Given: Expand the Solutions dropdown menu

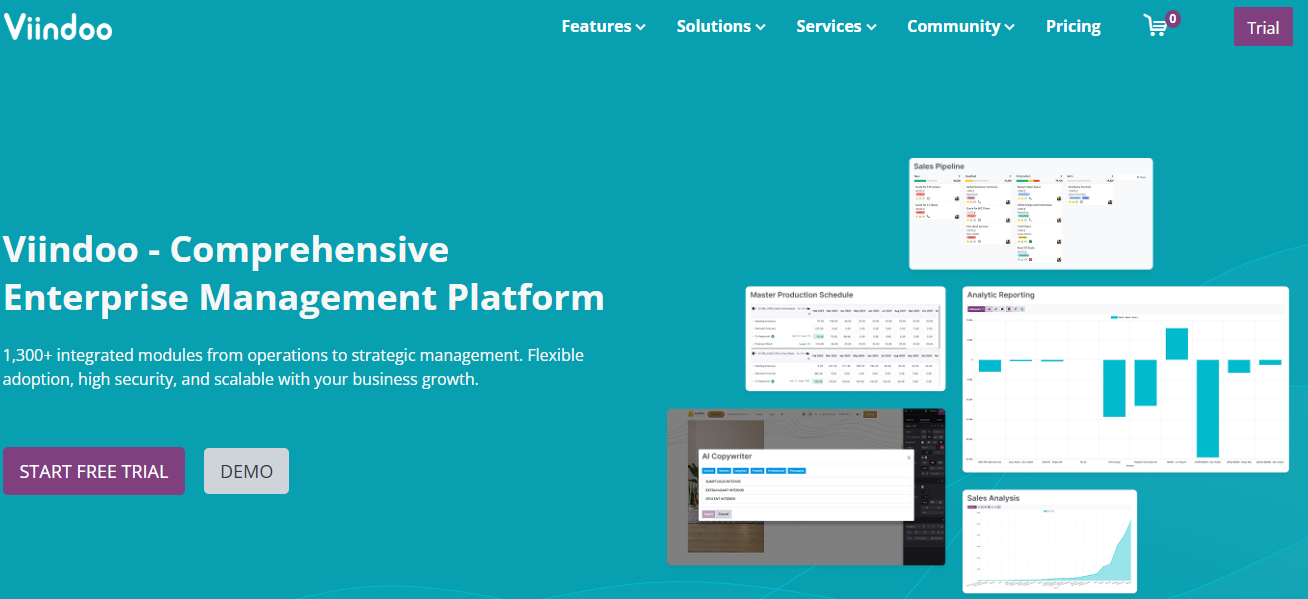Looking at the screenshot, I should tap(721, 27).
